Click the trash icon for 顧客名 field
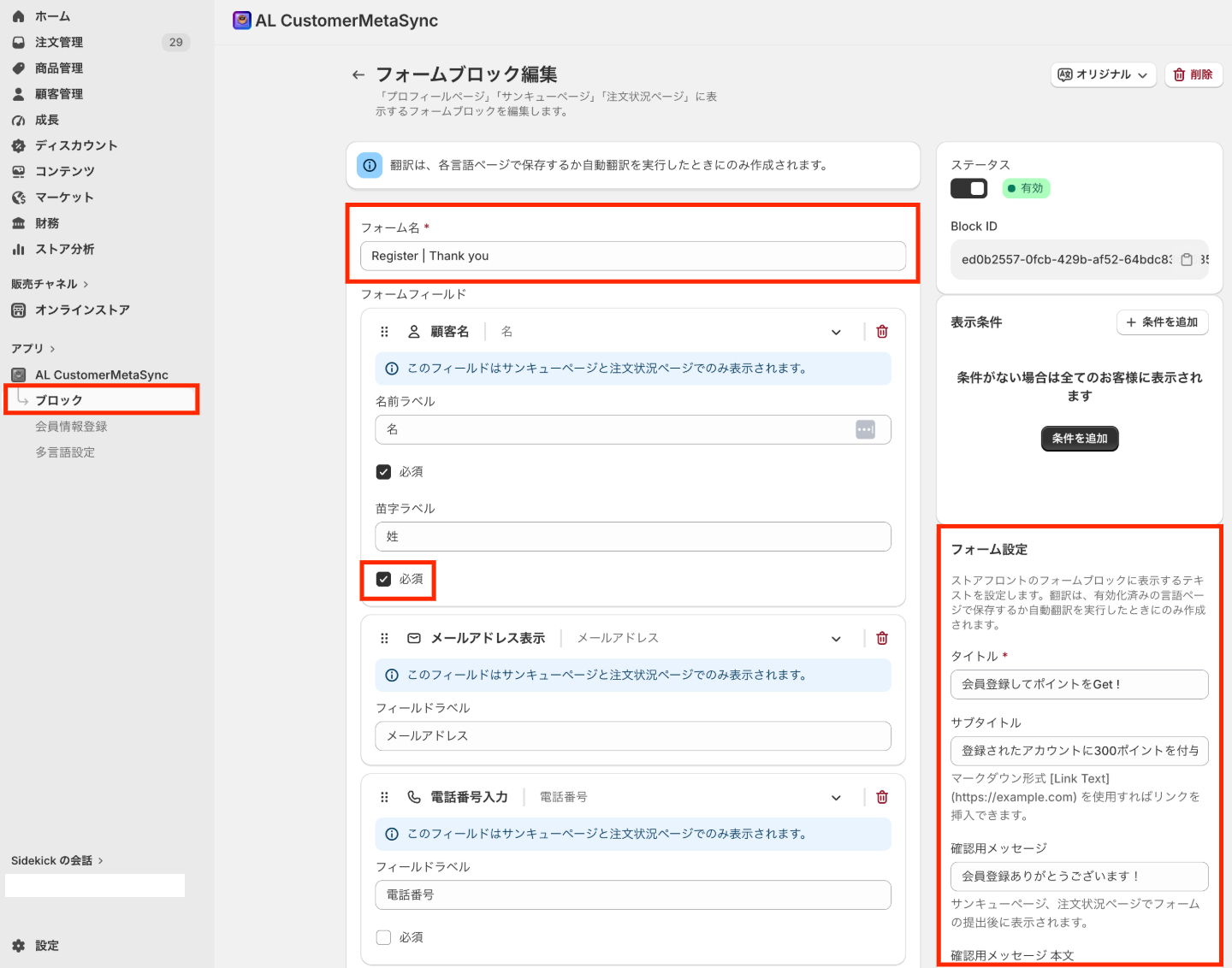Screen dimensions: 1232x968 [x=882, y=332]
